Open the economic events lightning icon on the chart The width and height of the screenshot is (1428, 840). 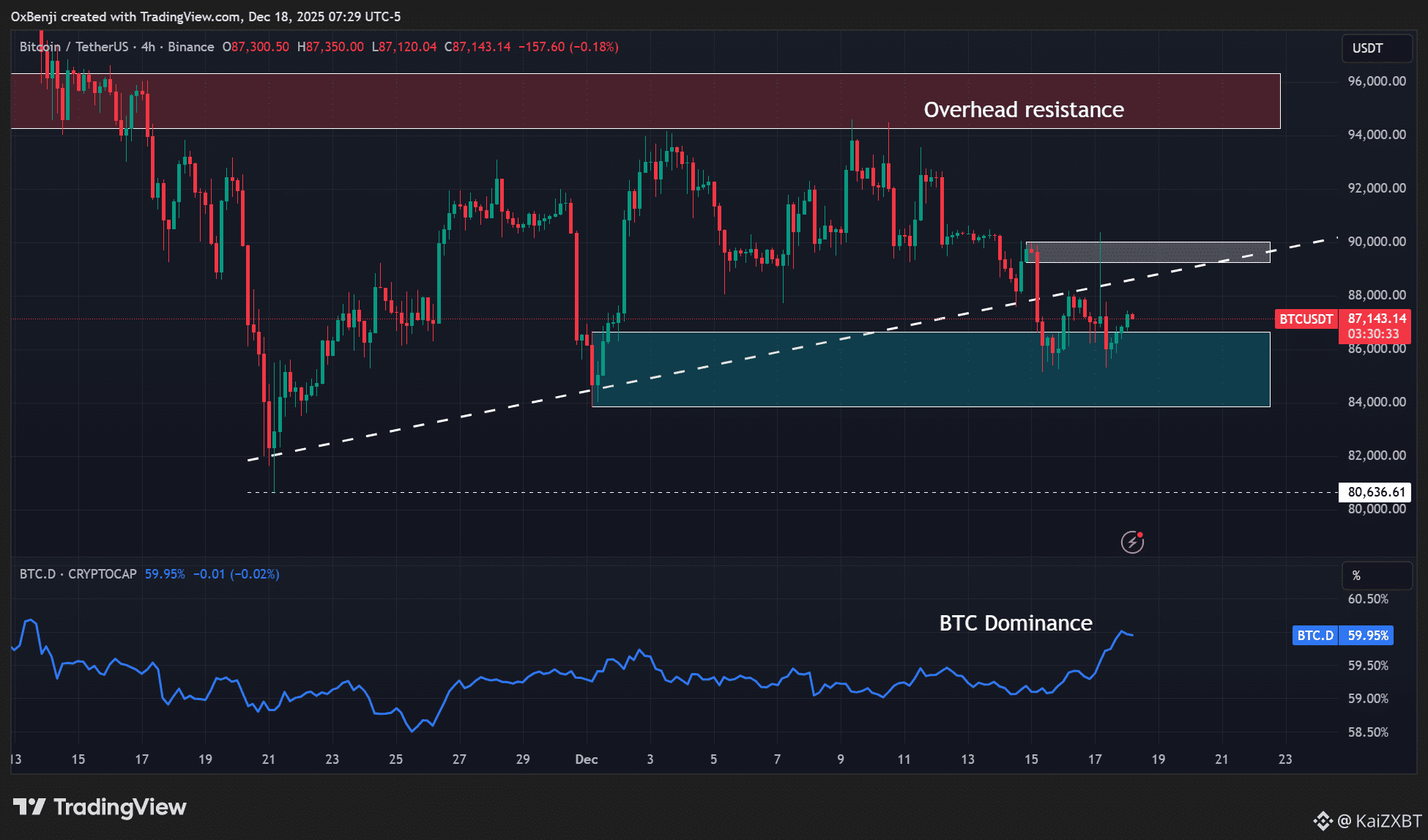point(1133,542)
